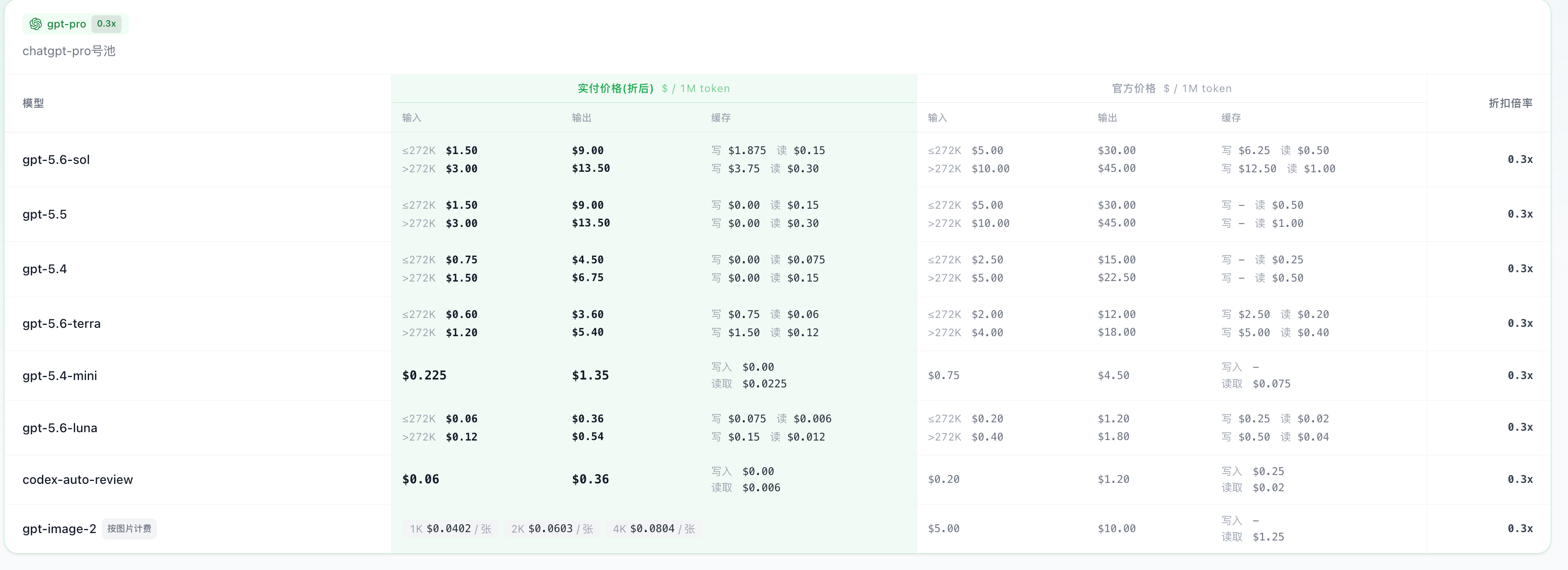Click the 模型 column header

point(33,103)
